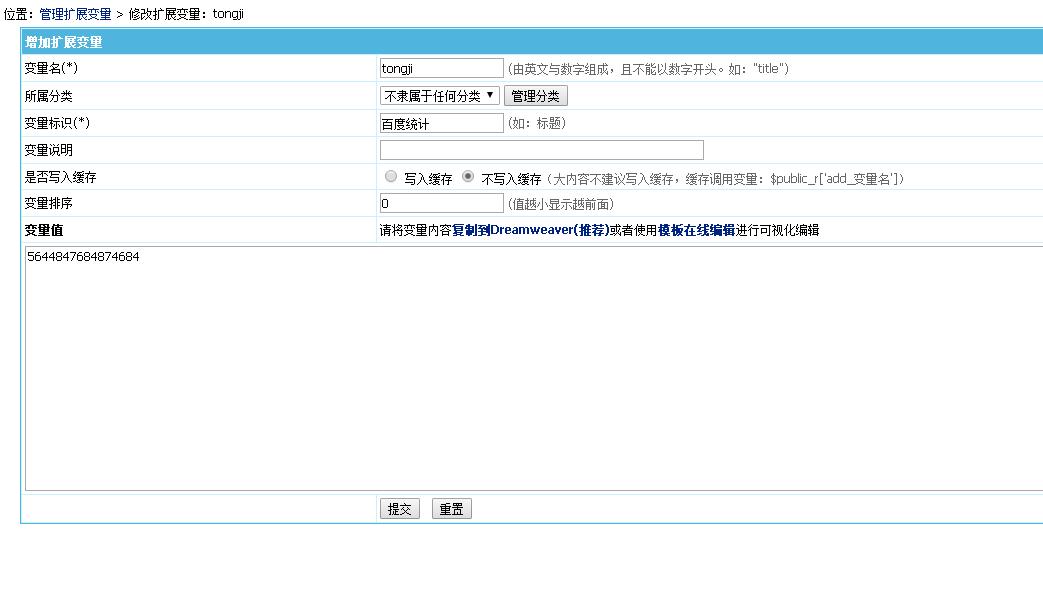The image size is (1043, 591).
Task: Click the 百度统计 variable identifier field
Action: (x=440, y=122)
